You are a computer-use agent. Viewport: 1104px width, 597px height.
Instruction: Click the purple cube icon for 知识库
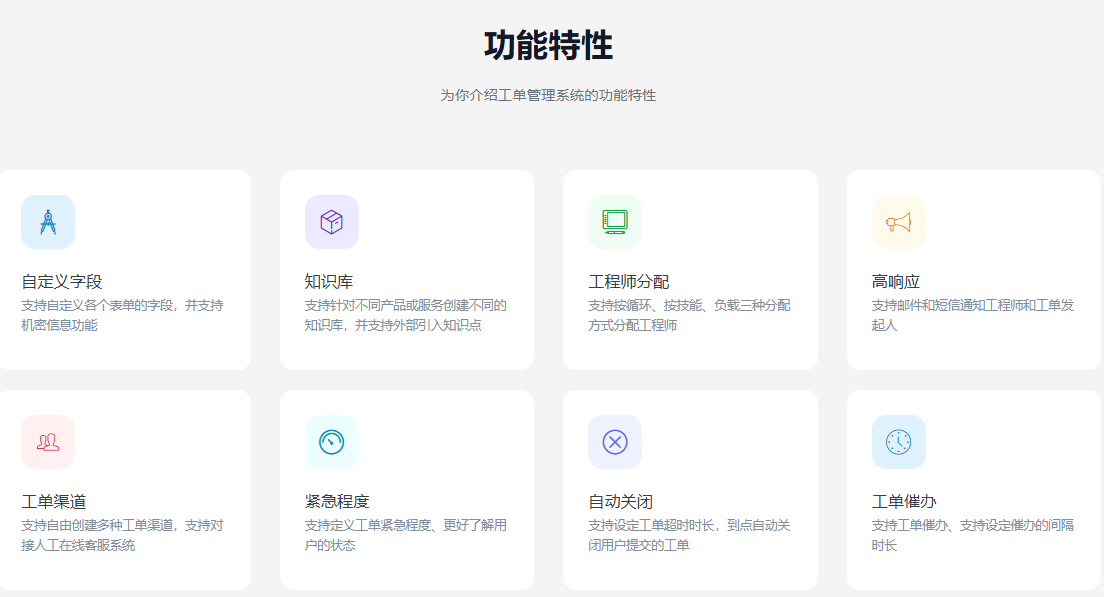click(x=331, y=222)
